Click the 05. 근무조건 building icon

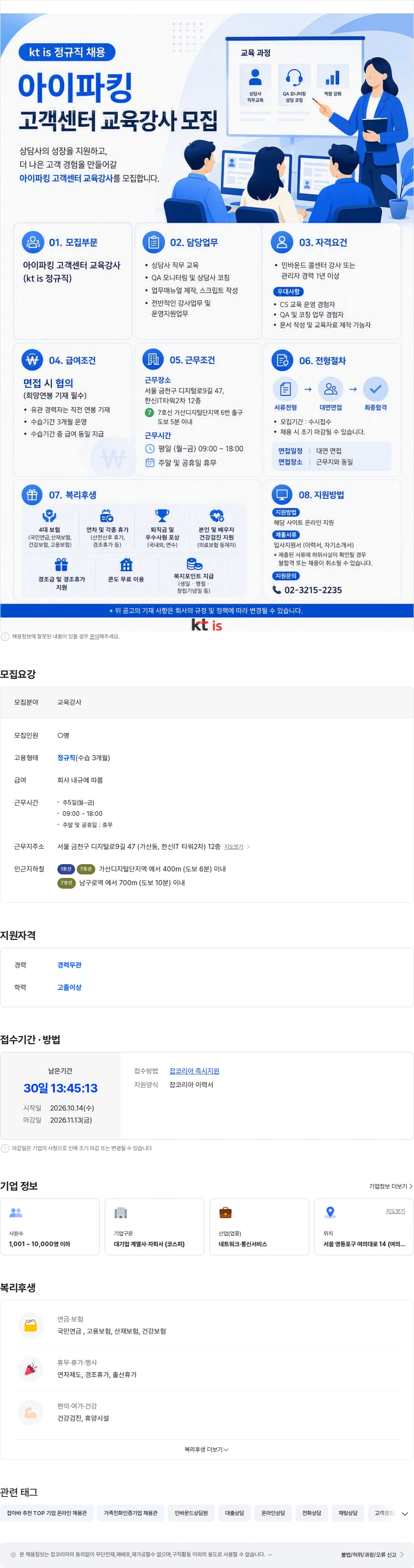(x=153, y=359)
